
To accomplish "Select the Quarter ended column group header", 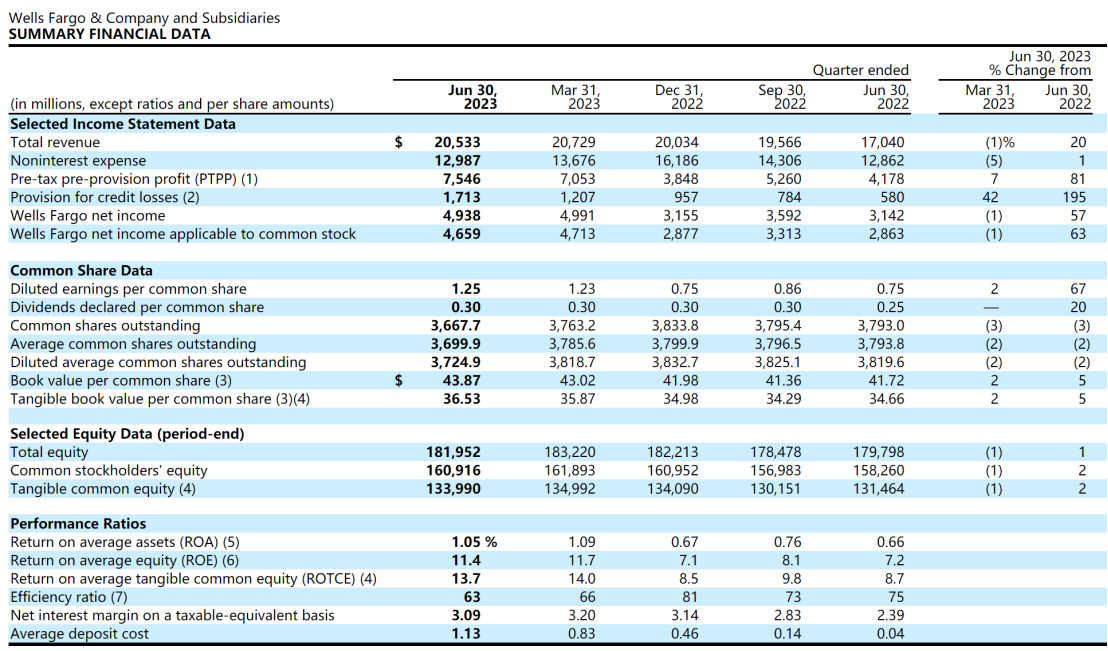I will tap(860, 70).
